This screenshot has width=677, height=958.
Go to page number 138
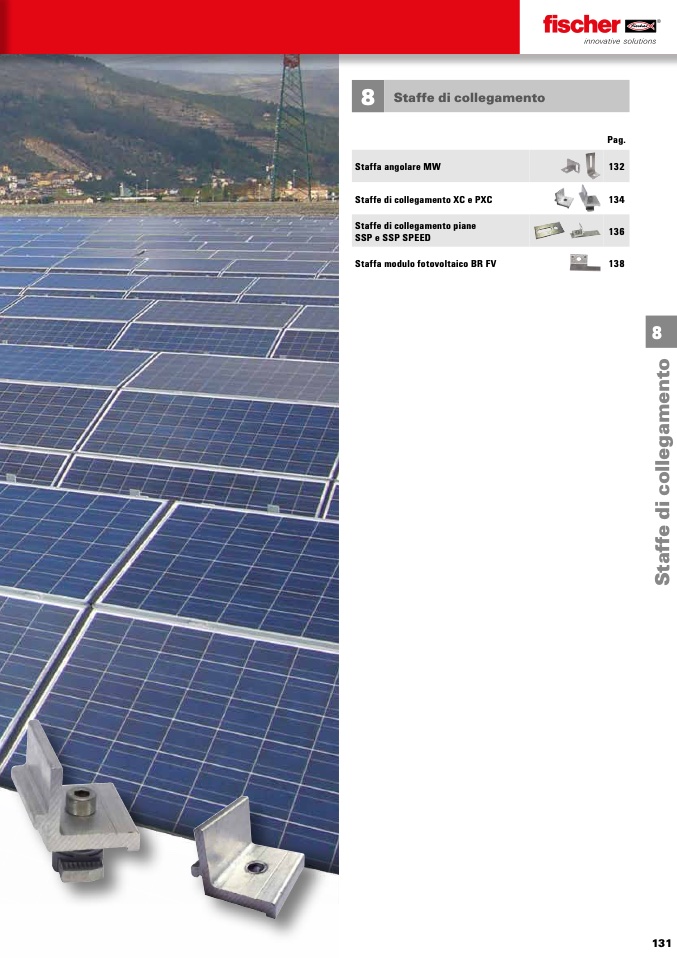[x=617, y=264]
